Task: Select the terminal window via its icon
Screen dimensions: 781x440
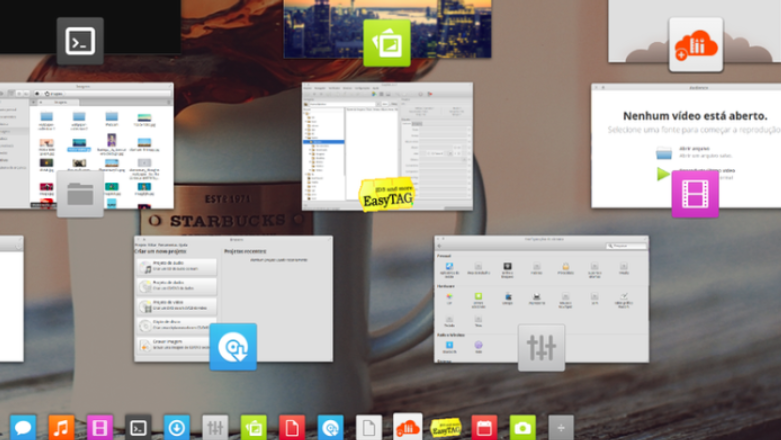Action: [x=80, y=41]
